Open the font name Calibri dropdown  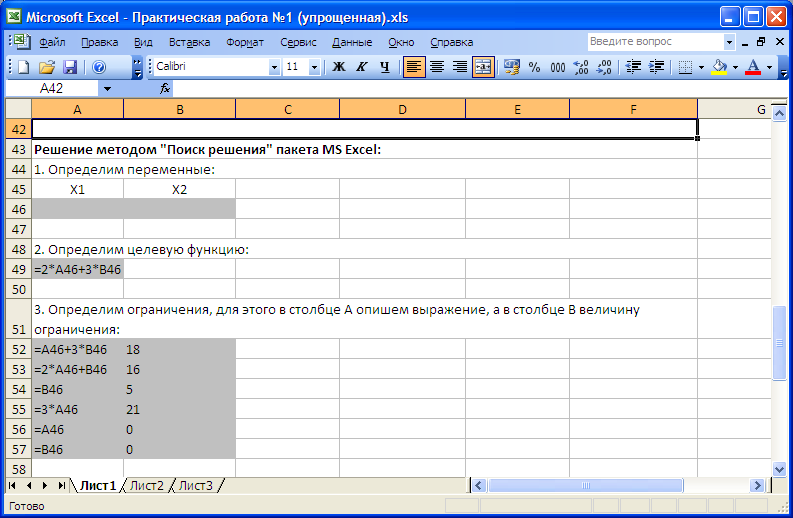[274, 67]
